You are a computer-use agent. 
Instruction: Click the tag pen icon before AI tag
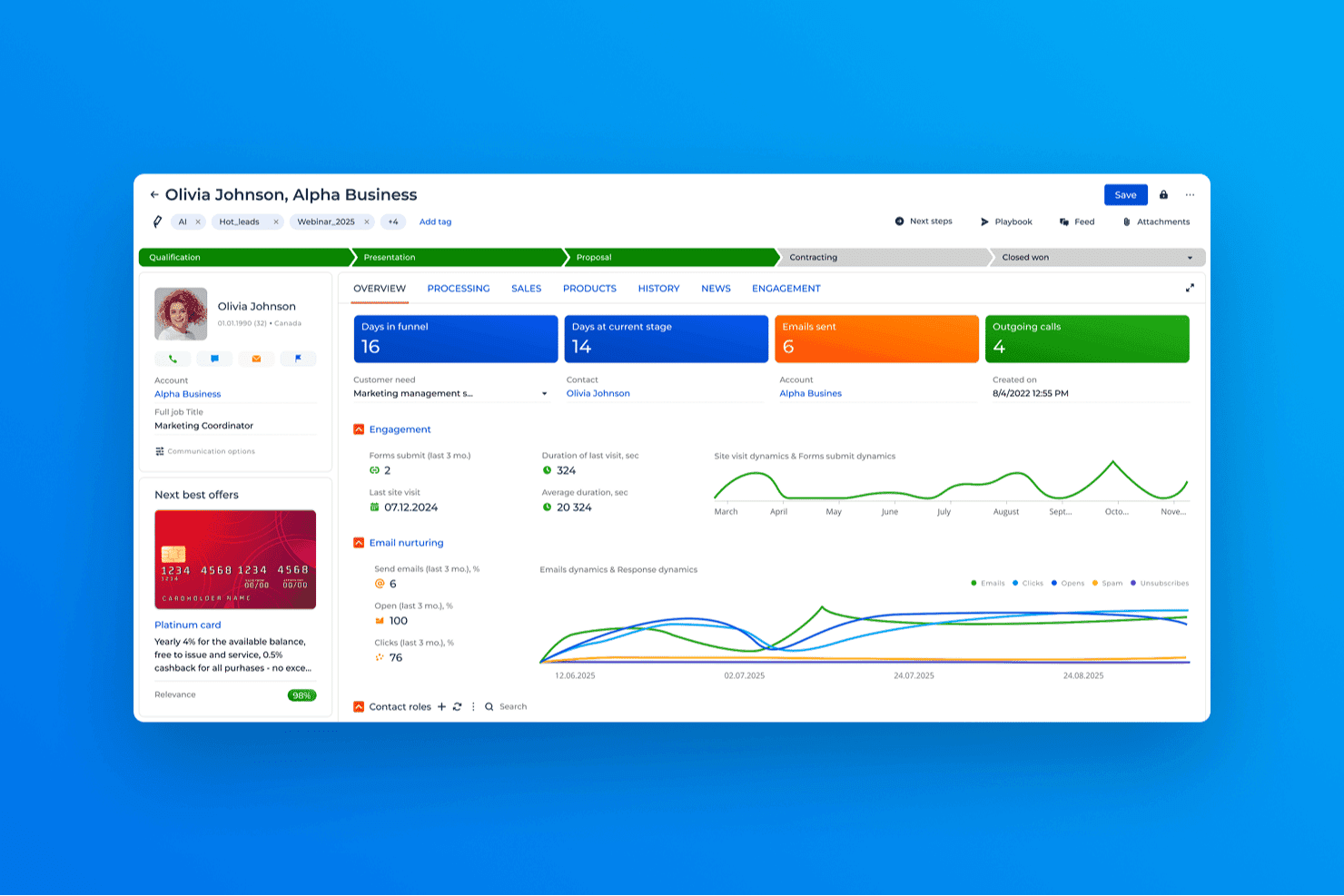click(x=157, y=222)
